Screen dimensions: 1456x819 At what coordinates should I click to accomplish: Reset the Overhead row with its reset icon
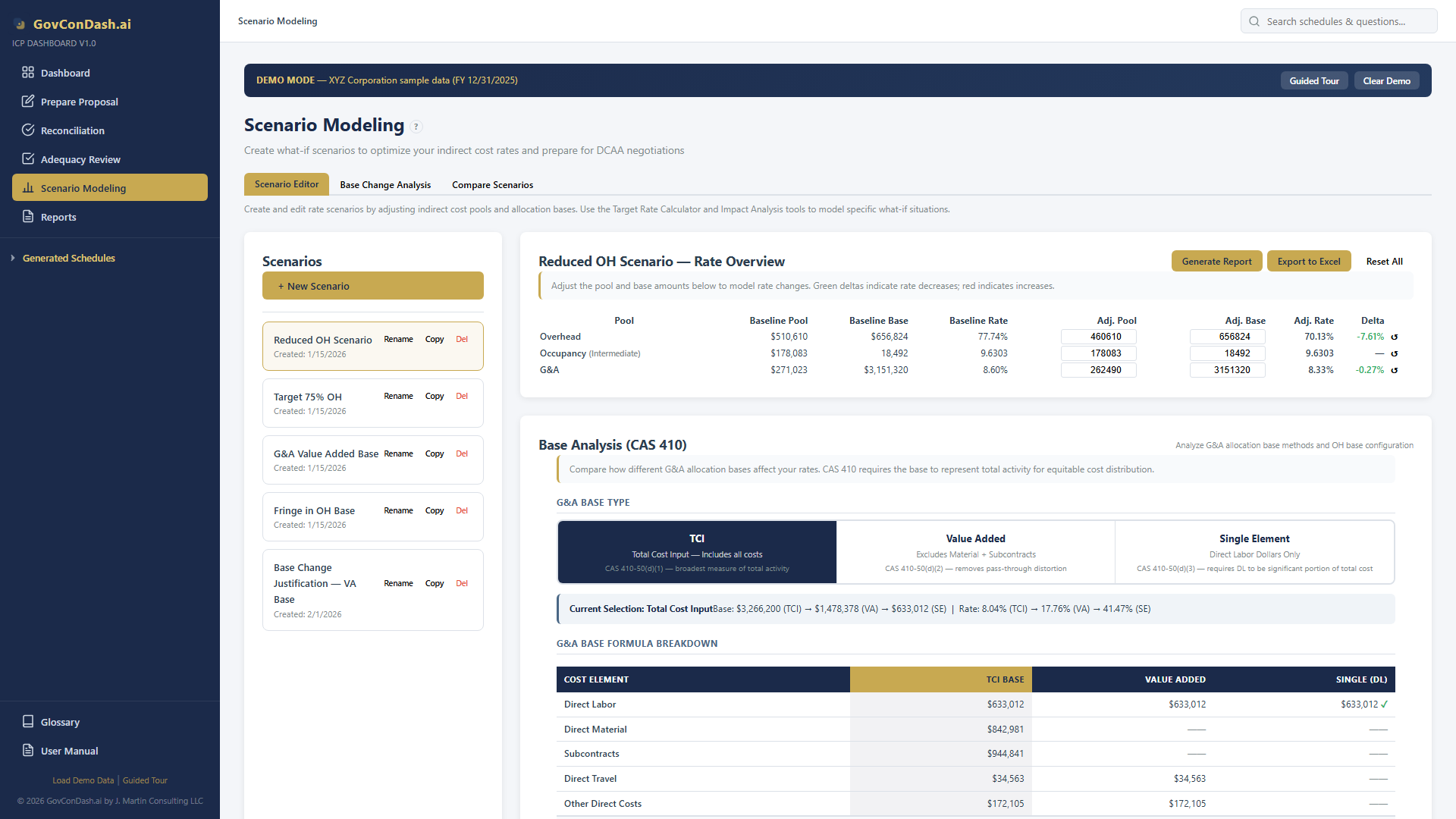tap(1394, 337)
